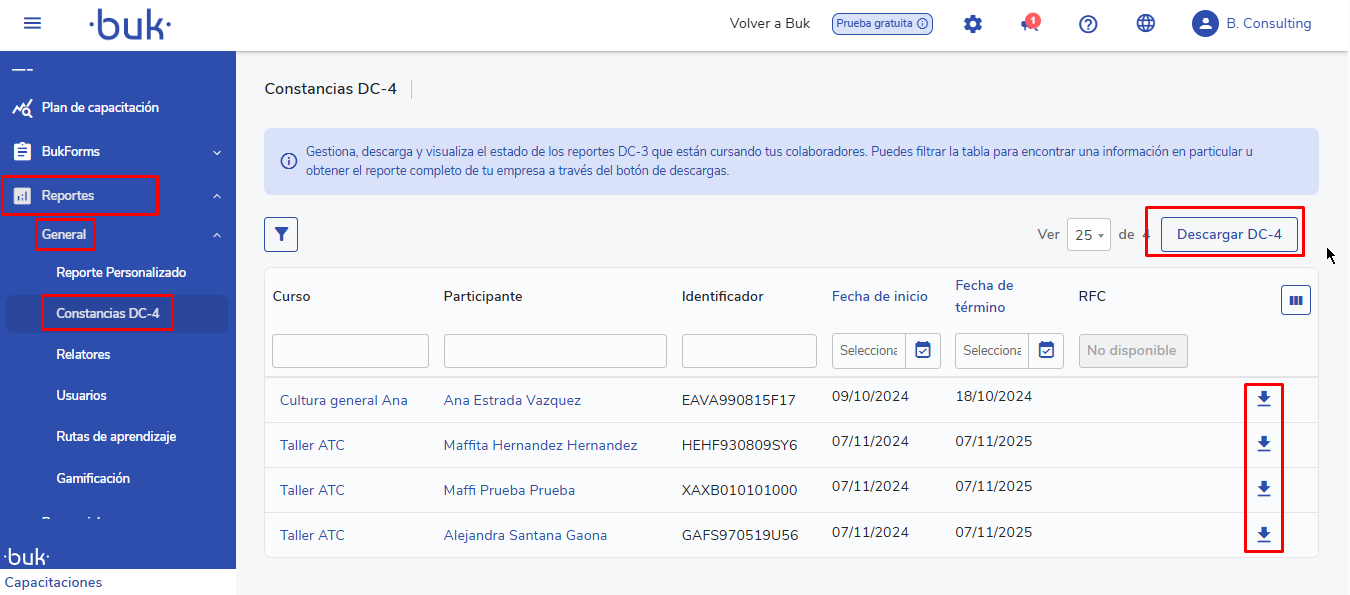The image size is (1350, 595).
Task: Open notifications megaphone icon
Action: click(x=1030, y=24)
